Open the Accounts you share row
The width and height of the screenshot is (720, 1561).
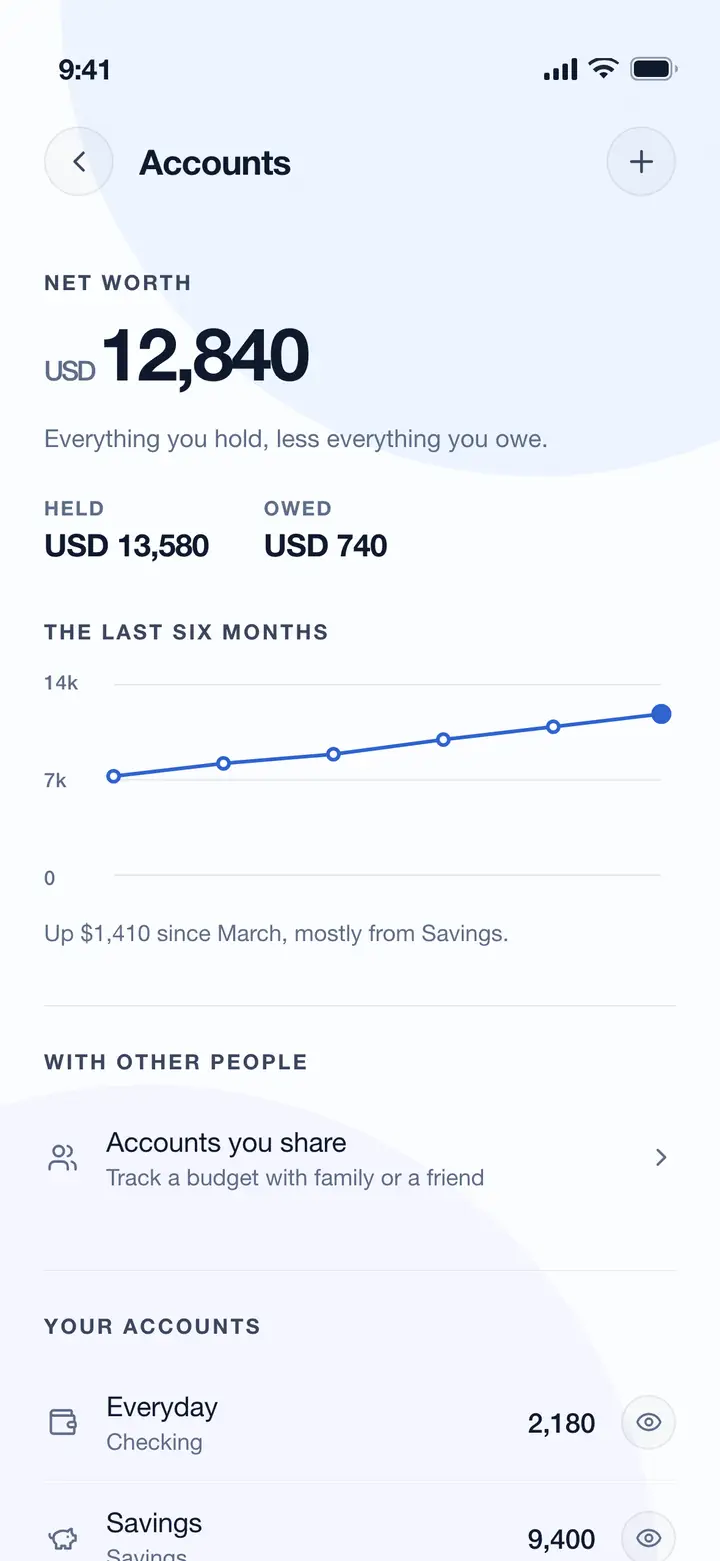[360, 1158]
